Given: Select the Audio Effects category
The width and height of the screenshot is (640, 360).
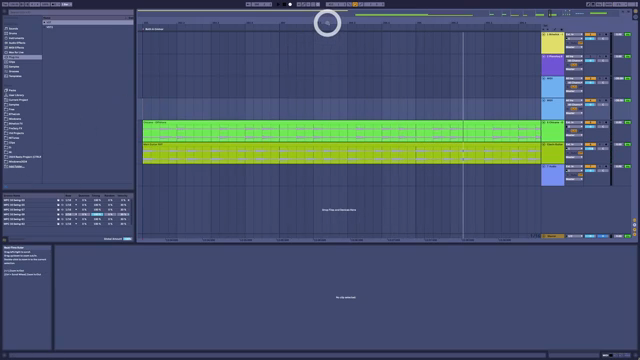Looking at the screenshot, I should 17,43.
